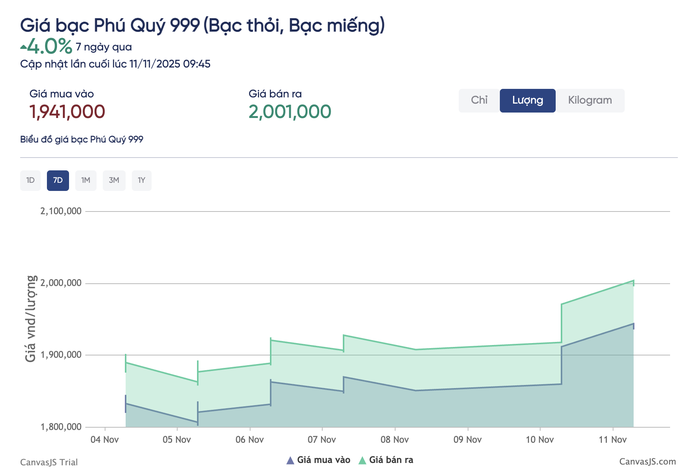Click the 10 Nov axis label
The width and height of the screenshot is (698, 475).
pos(540,440)
